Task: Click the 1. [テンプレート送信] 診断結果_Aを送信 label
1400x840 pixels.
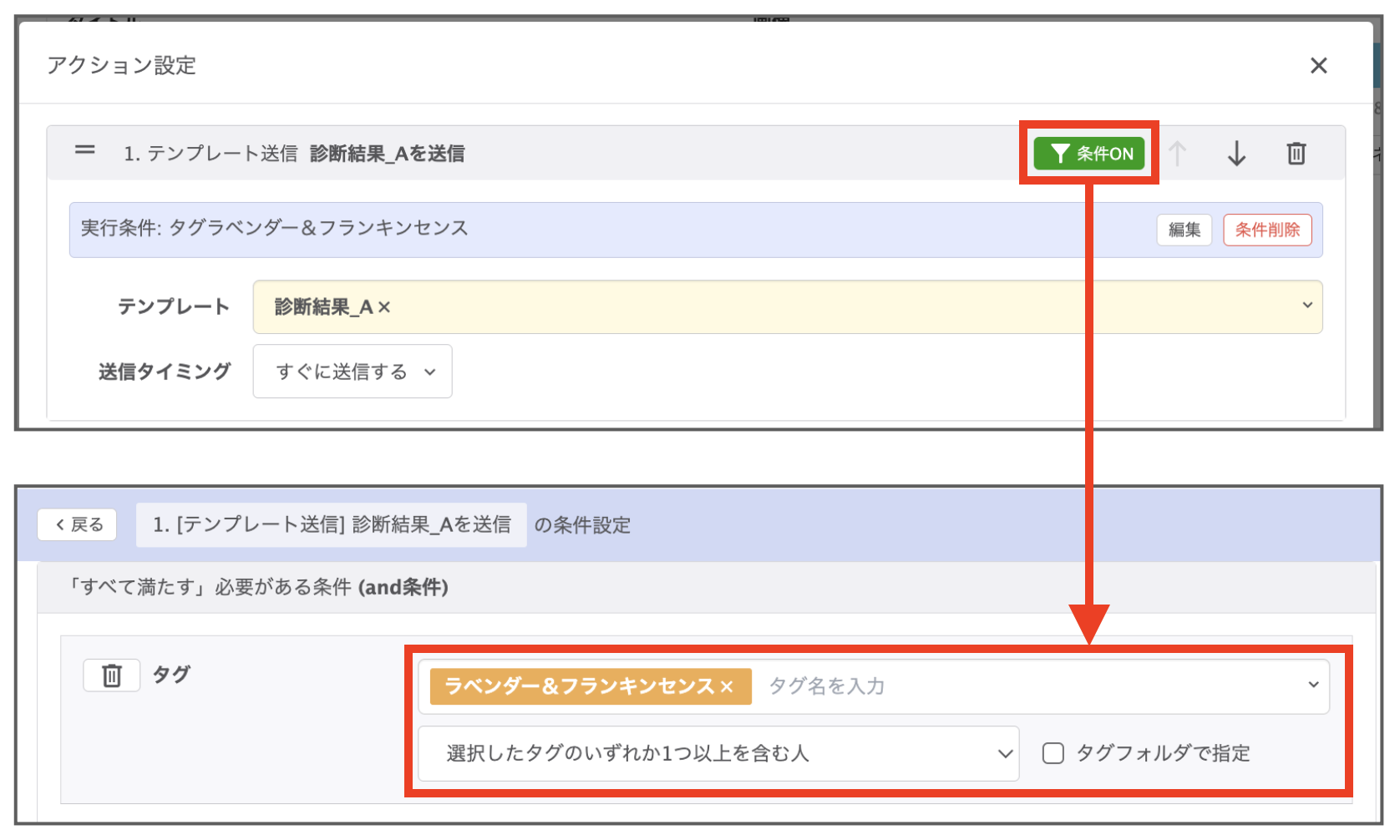Action: tap(331, 524)
